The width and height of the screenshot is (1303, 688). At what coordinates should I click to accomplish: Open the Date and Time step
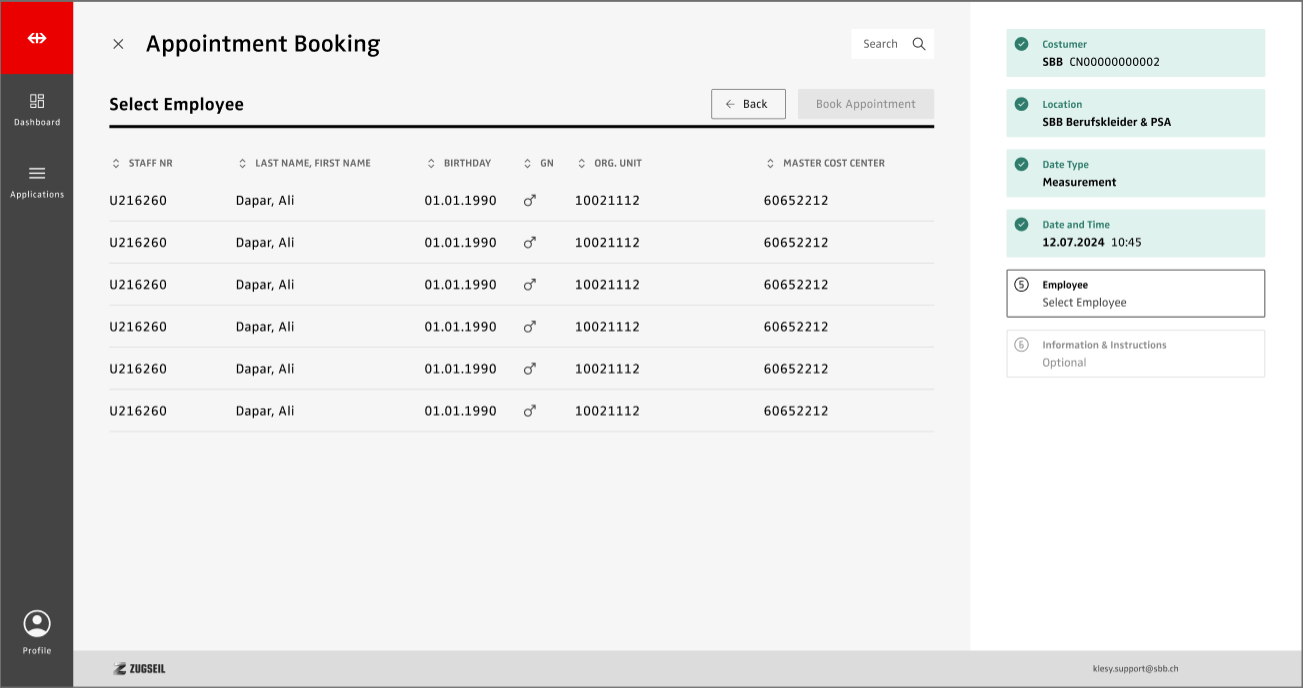[1135, 233]
